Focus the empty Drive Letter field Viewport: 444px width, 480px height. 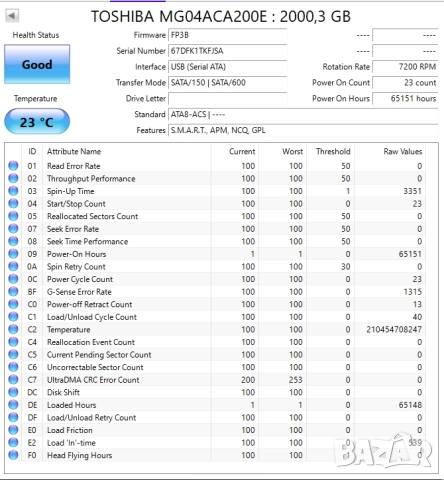(x=228, y=98)
